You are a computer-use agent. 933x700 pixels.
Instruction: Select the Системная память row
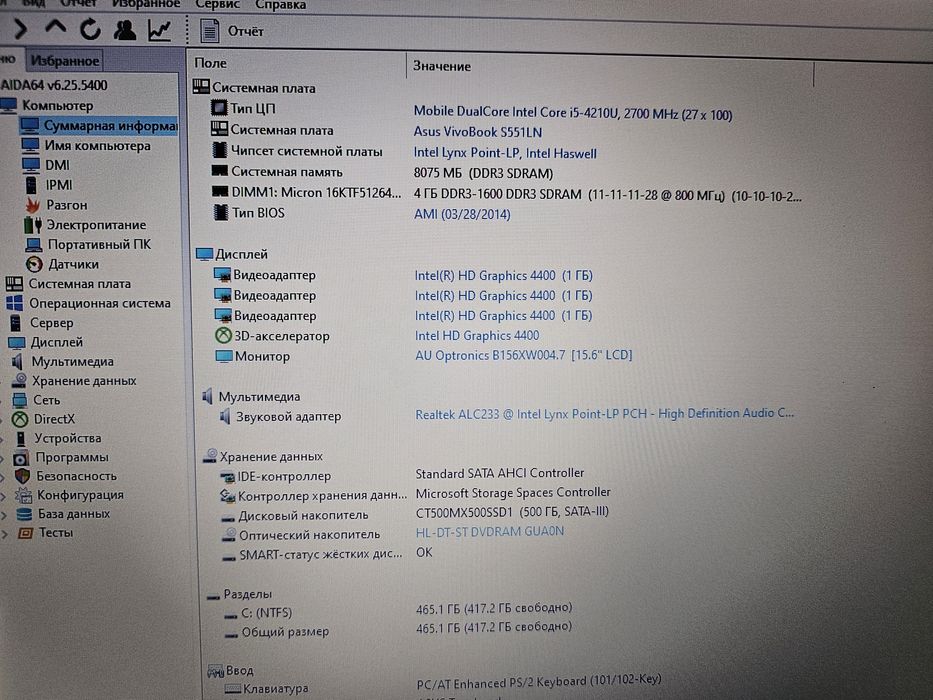pyautogui.click(x=381, y=172)
